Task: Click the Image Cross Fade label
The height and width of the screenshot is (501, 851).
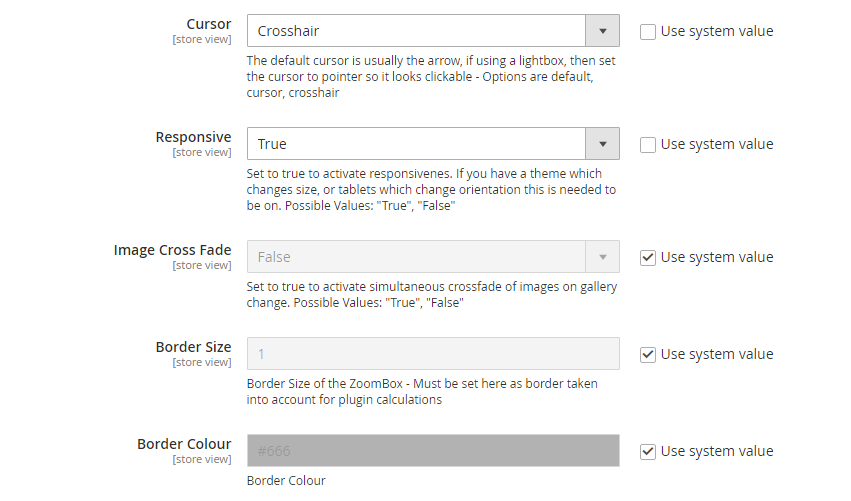Action: pos(172,250)
